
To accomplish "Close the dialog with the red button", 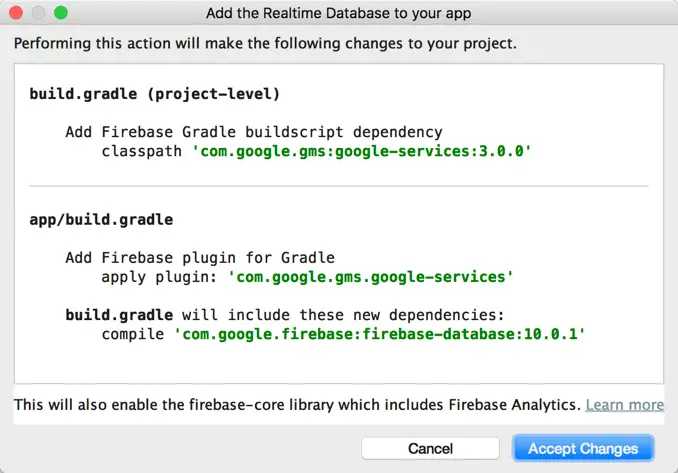I will (x=17, y=13).
